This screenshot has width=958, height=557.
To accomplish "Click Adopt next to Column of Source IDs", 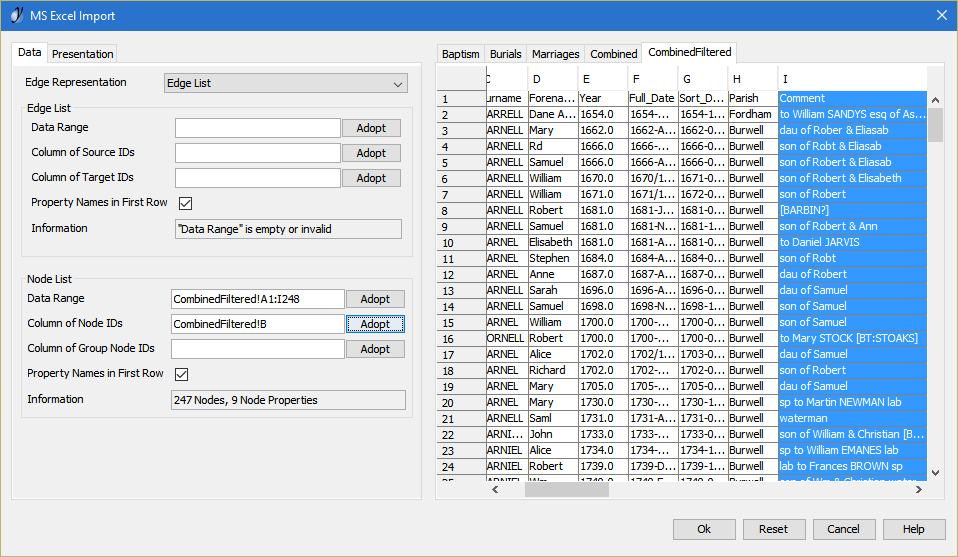I will (x=371, y=153).
